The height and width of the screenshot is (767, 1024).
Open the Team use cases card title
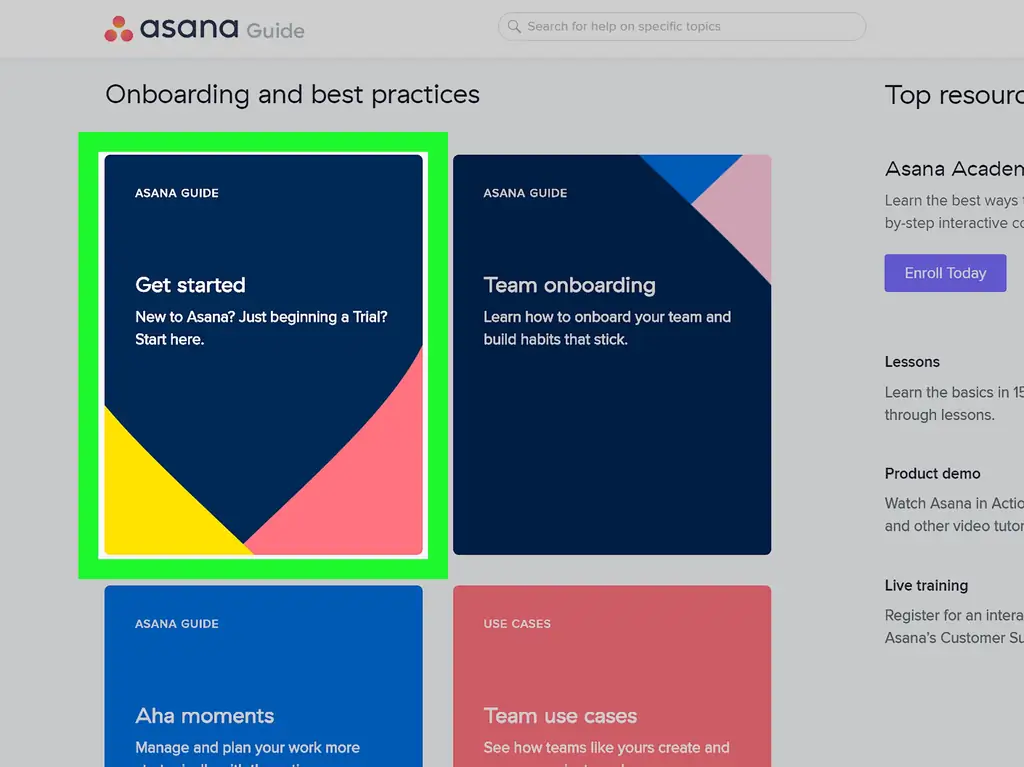point(560,716)
